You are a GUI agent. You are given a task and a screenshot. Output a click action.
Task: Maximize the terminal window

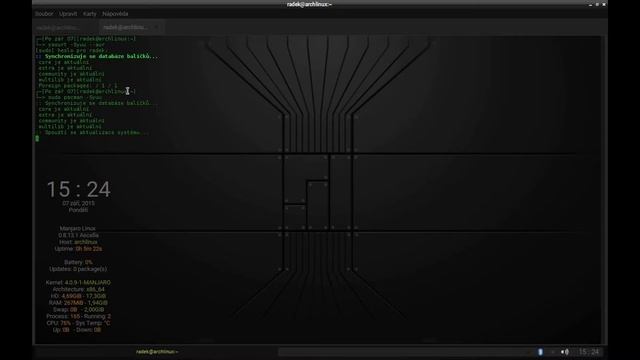[597, 4]
